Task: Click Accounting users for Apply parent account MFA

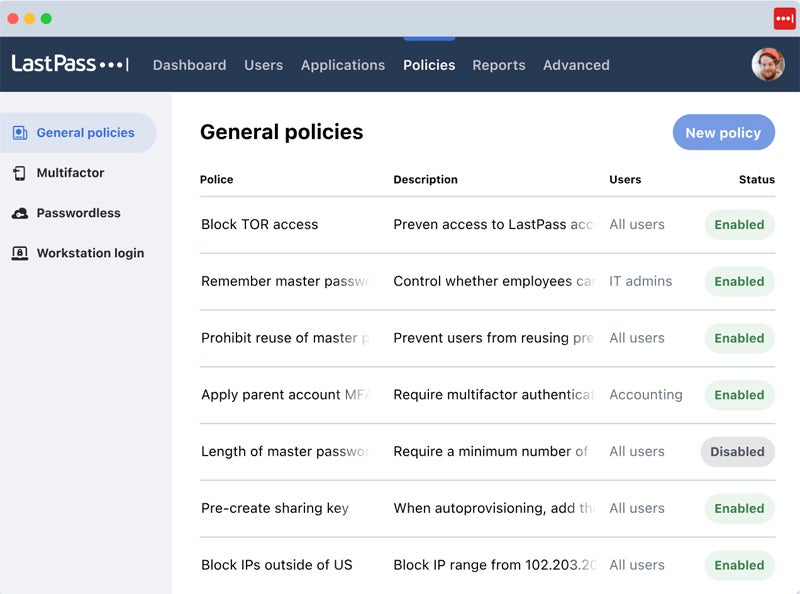Action: tap(645, 395)
